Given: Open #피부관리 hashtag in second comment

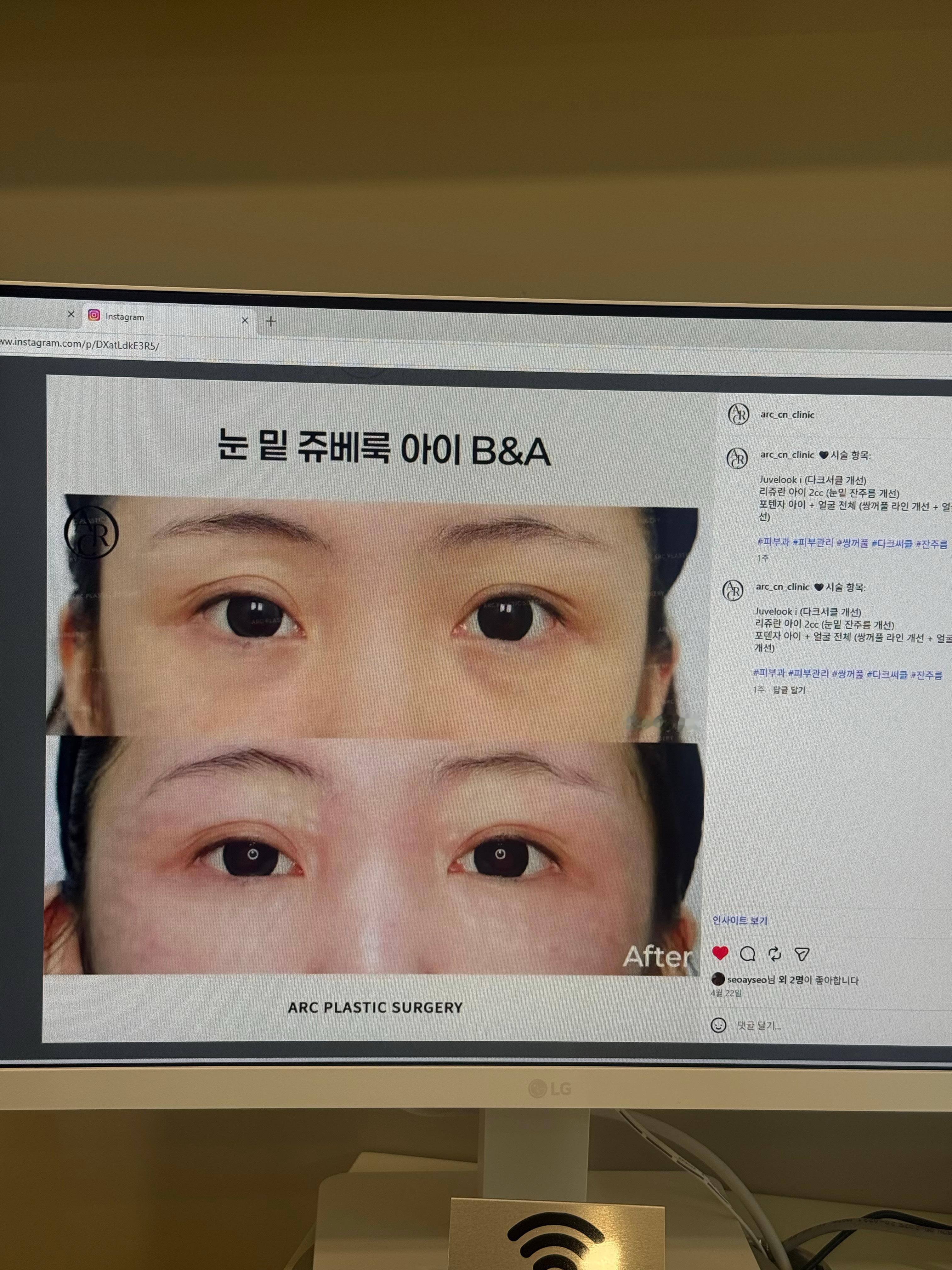Looking at the screenshot, I should tap(808, 673).
